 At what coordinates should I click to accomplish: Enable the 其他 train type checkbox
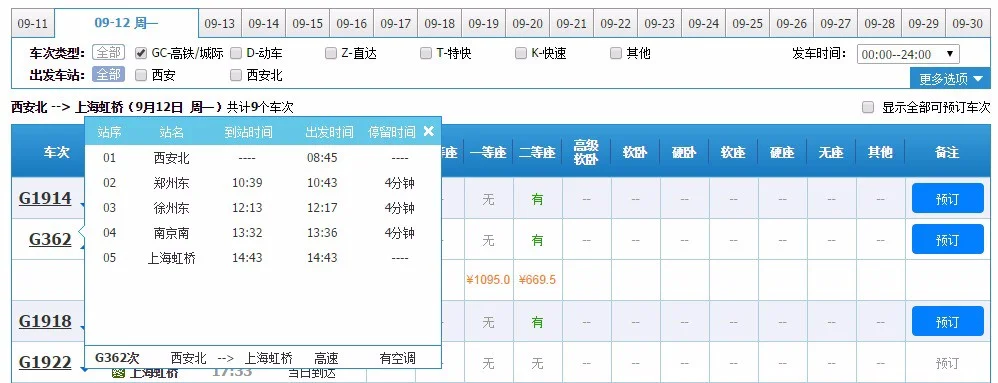(x=615, y=53)
